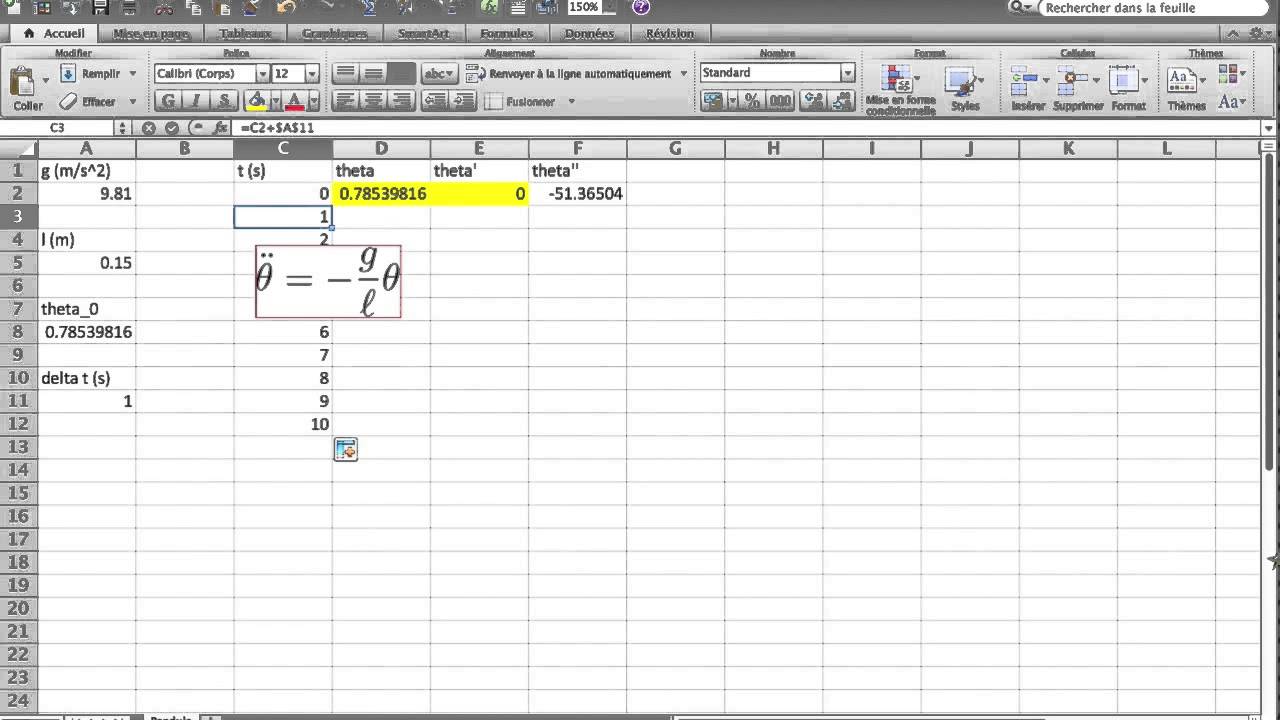Switch to Mise en page tab
The height and width of the screenshot is (720, 1280).
[x=151, y=33]
